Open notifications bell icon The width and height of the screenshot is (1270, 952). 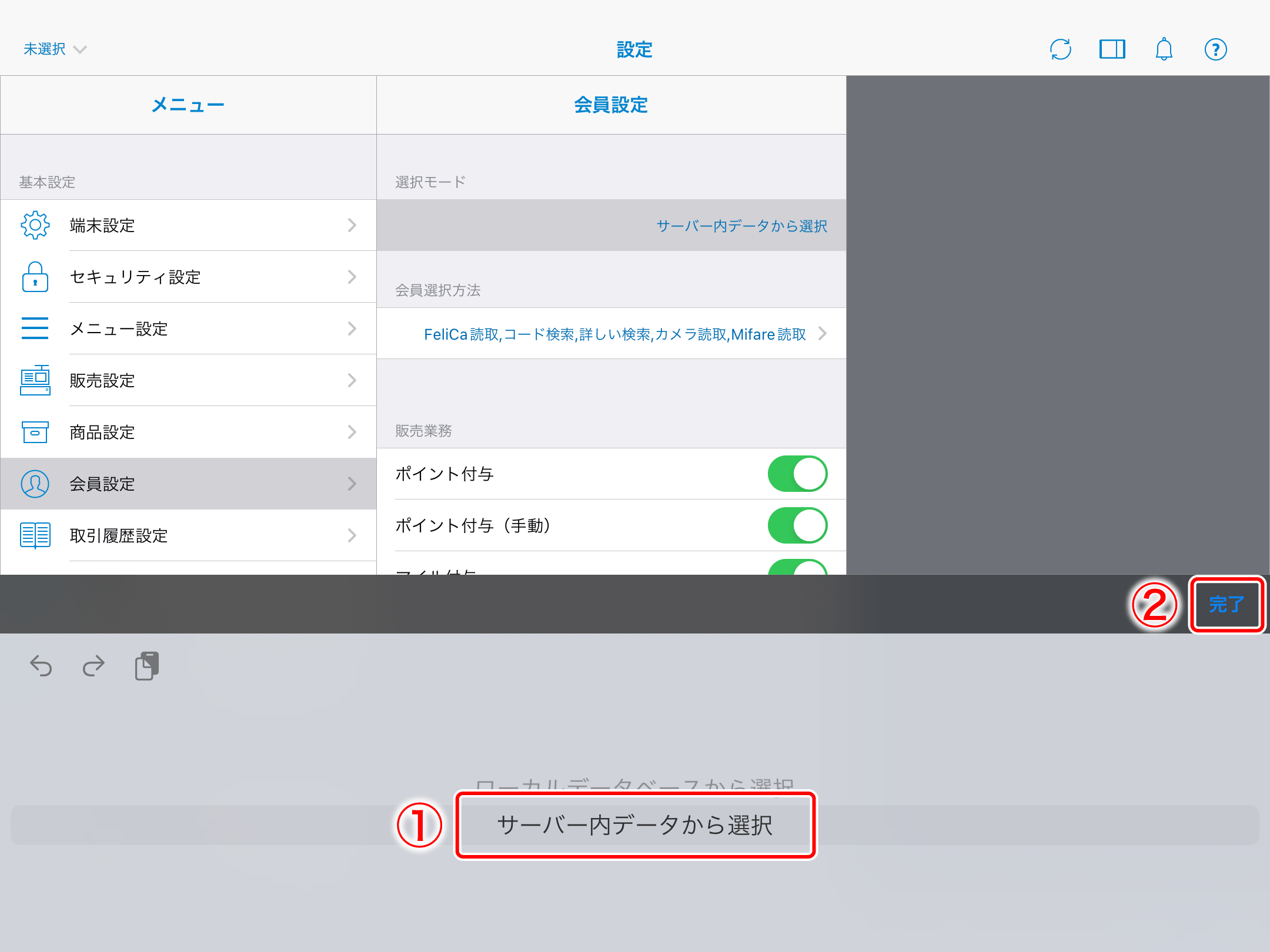click(x=1164, y=49)
